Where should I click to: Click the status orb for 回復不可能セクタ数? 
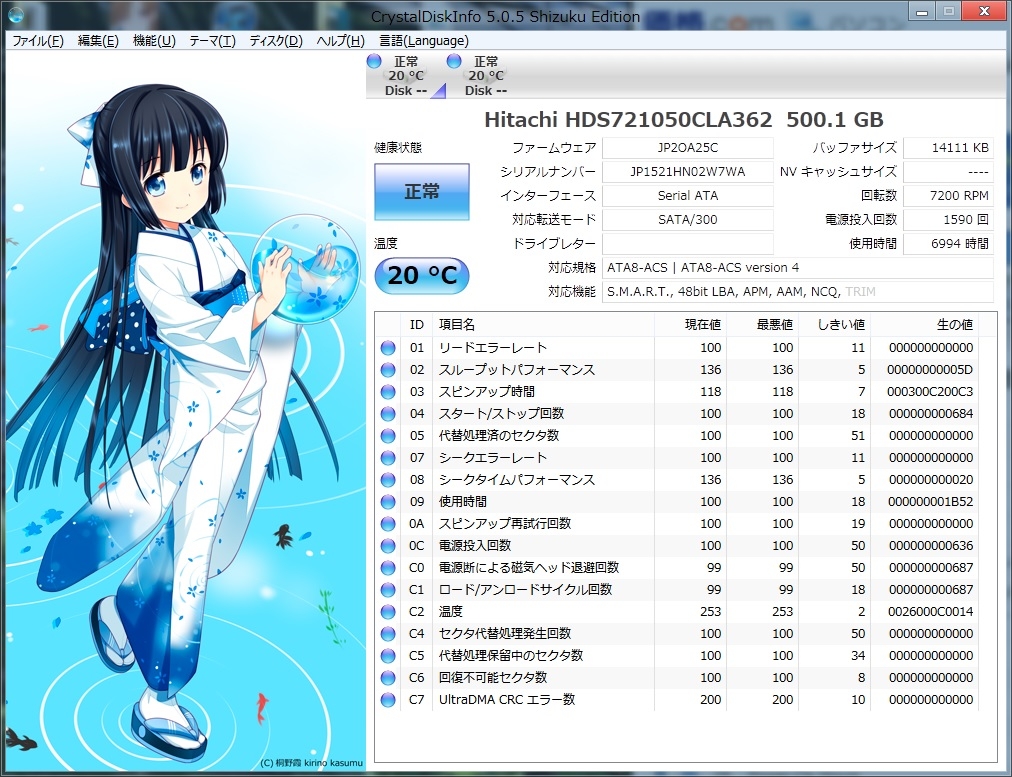pyautogui.click(x=388, y=677)
